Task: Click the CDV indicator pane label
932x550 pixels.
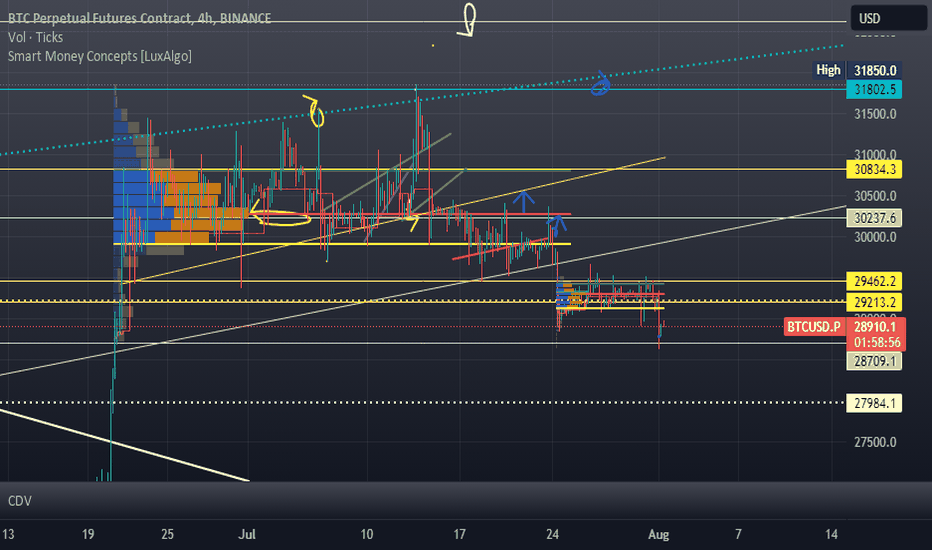Action: (20, 501)
